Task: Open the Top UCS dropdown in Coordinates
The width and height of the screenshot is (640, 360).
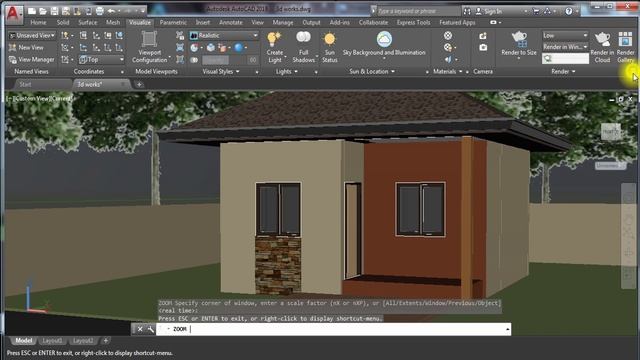Action: [101, 60]
